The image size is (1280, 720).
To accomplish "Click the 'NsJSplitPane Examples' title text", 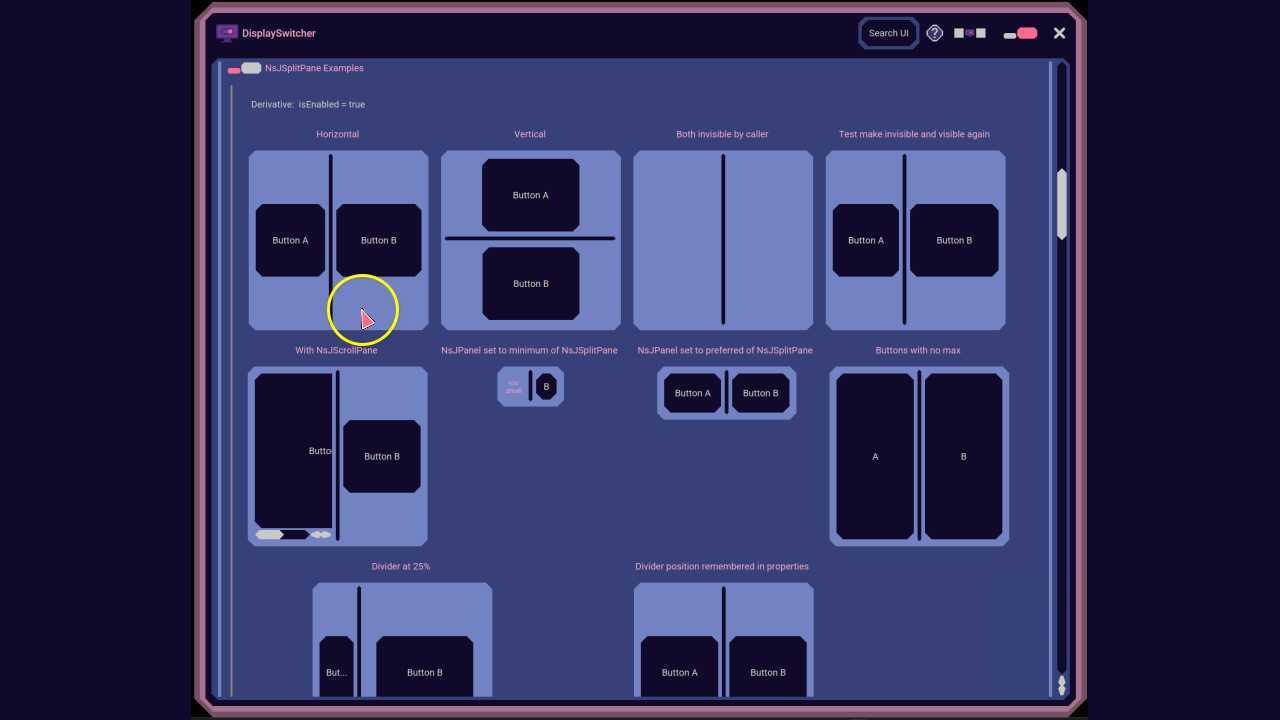I will (x=314, y=68).
